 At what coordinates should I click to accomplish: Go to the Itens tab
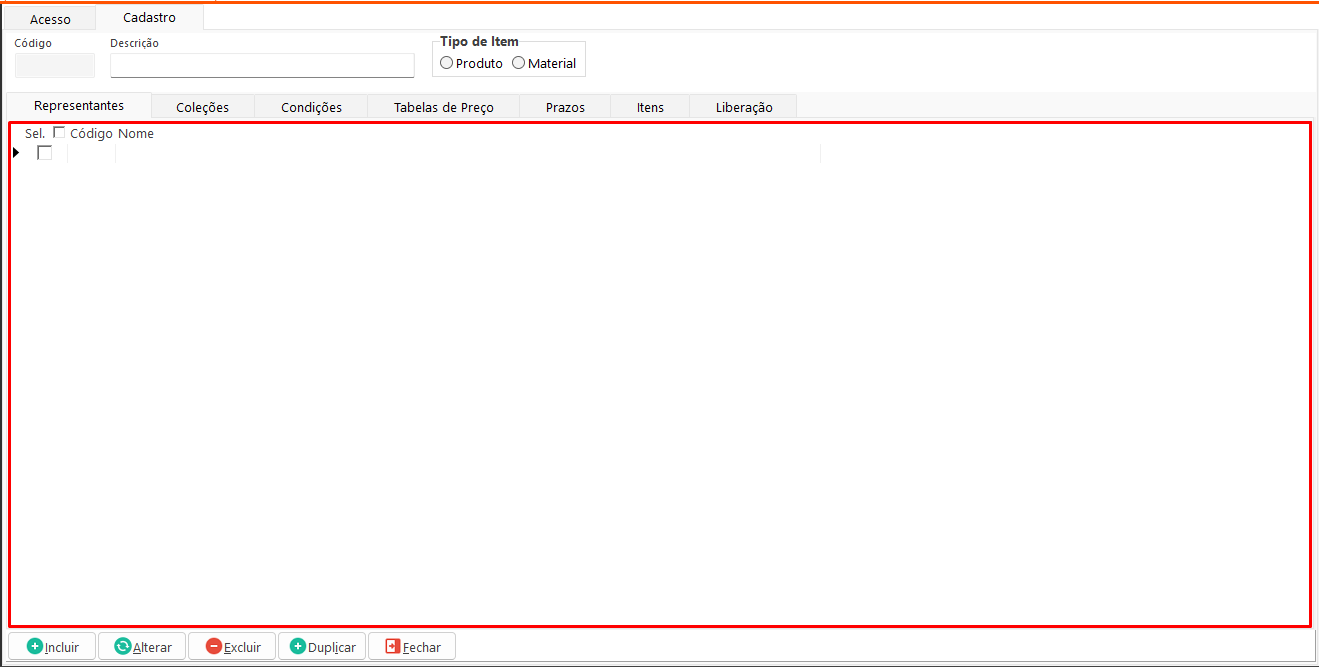tap(650, 107)
